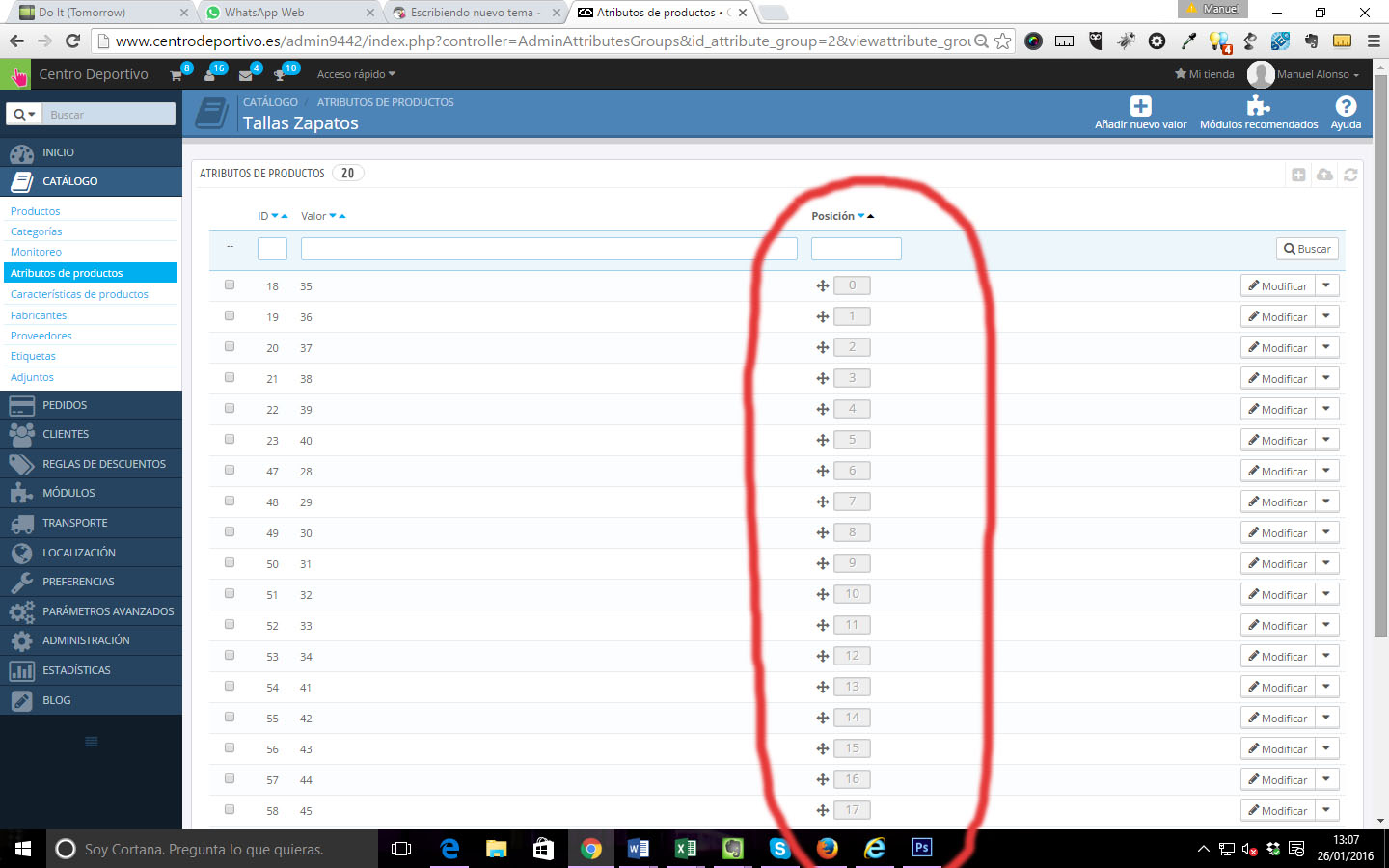Open Categorías in the Catálogo submenu

36,231
